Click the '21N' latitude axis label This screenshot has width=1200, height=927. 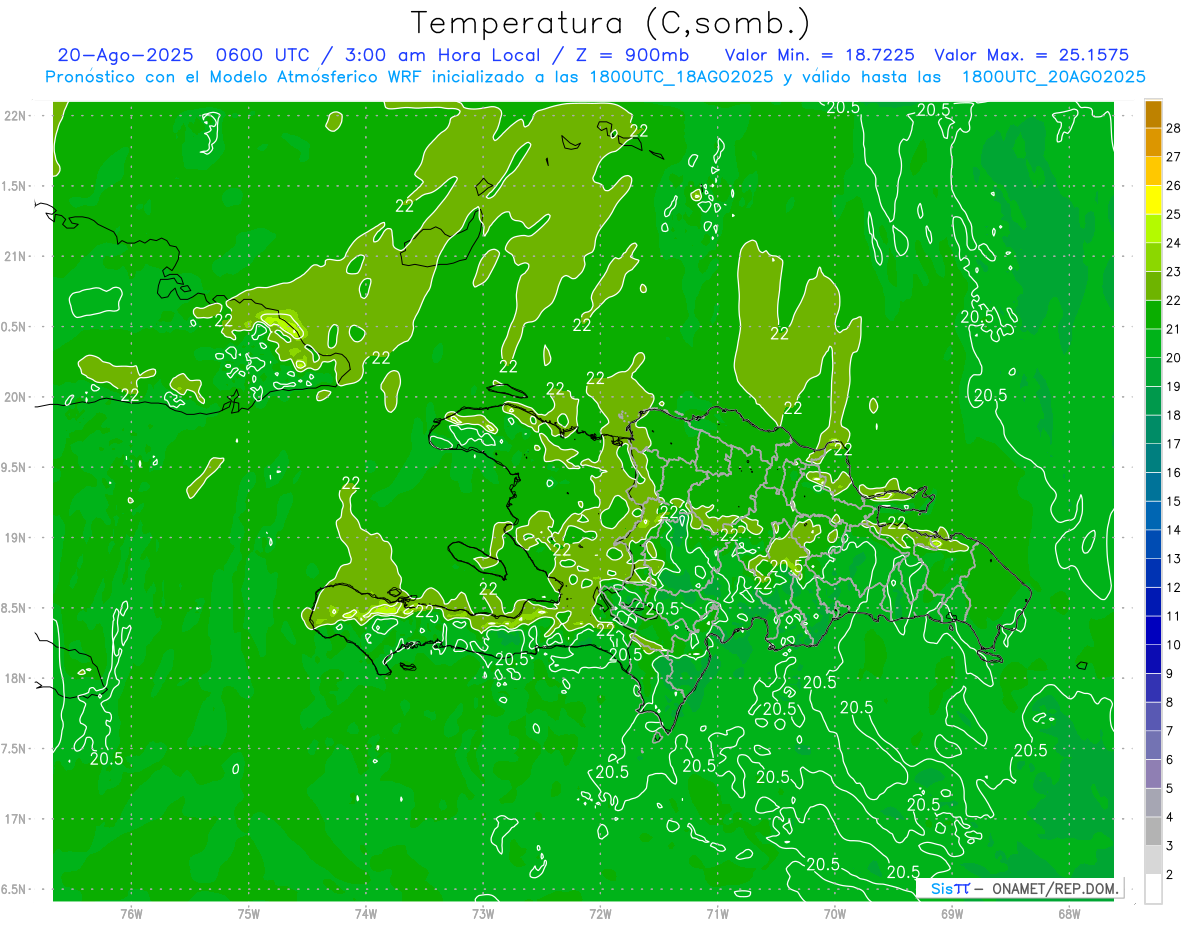(16, 256)
